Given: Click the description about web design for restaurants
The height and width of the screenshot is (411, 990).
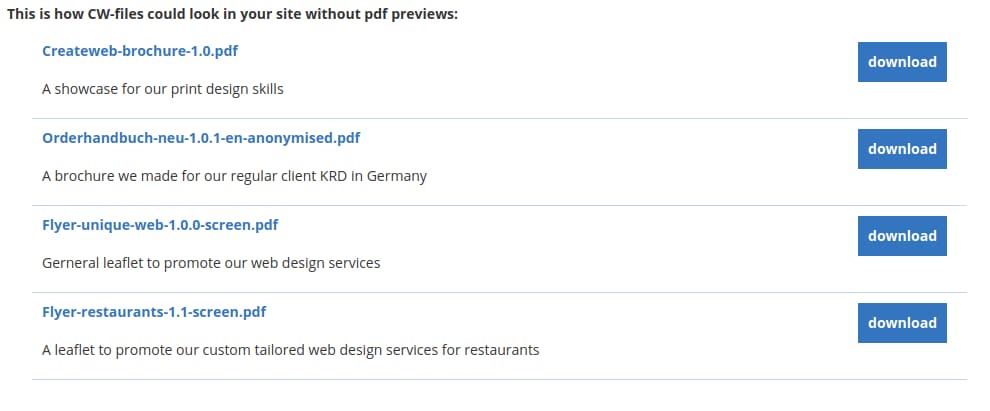Looking at the screenshot, I should [x=290, y=350].
